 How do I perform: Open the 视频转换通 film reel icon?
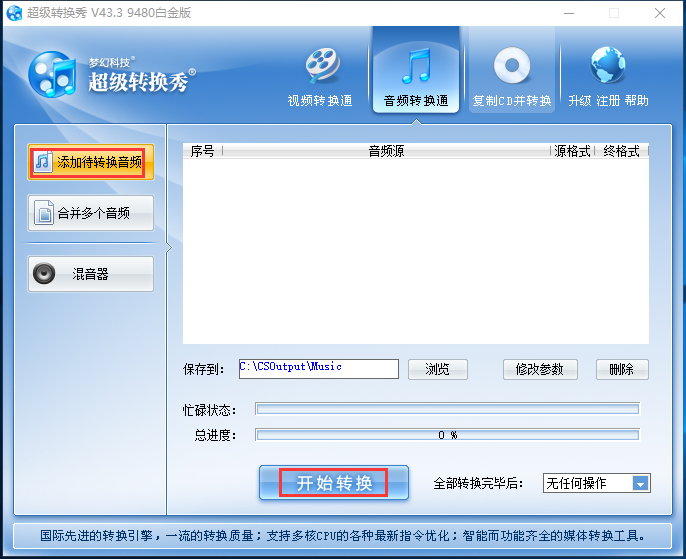pos(322,66)
